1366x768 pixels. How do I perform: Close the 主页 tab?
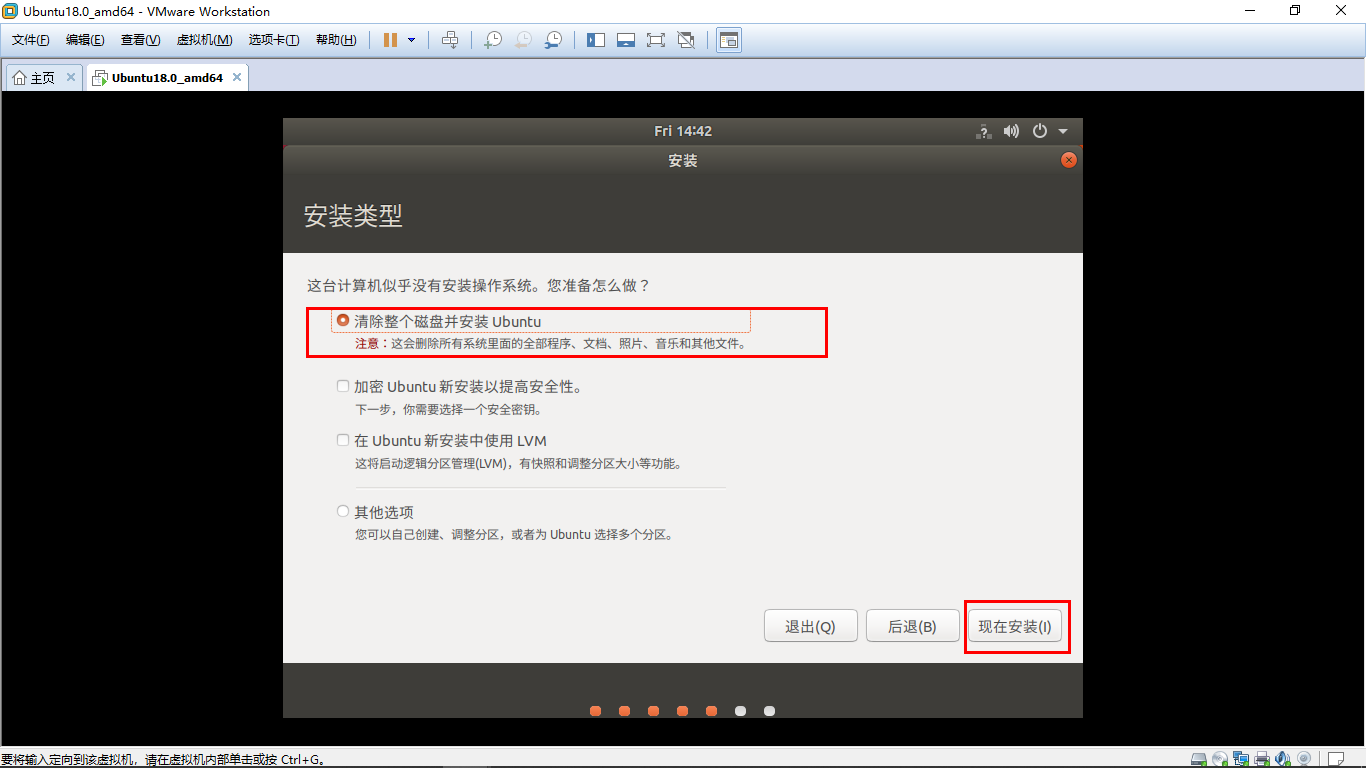click(x=71, y=77)
